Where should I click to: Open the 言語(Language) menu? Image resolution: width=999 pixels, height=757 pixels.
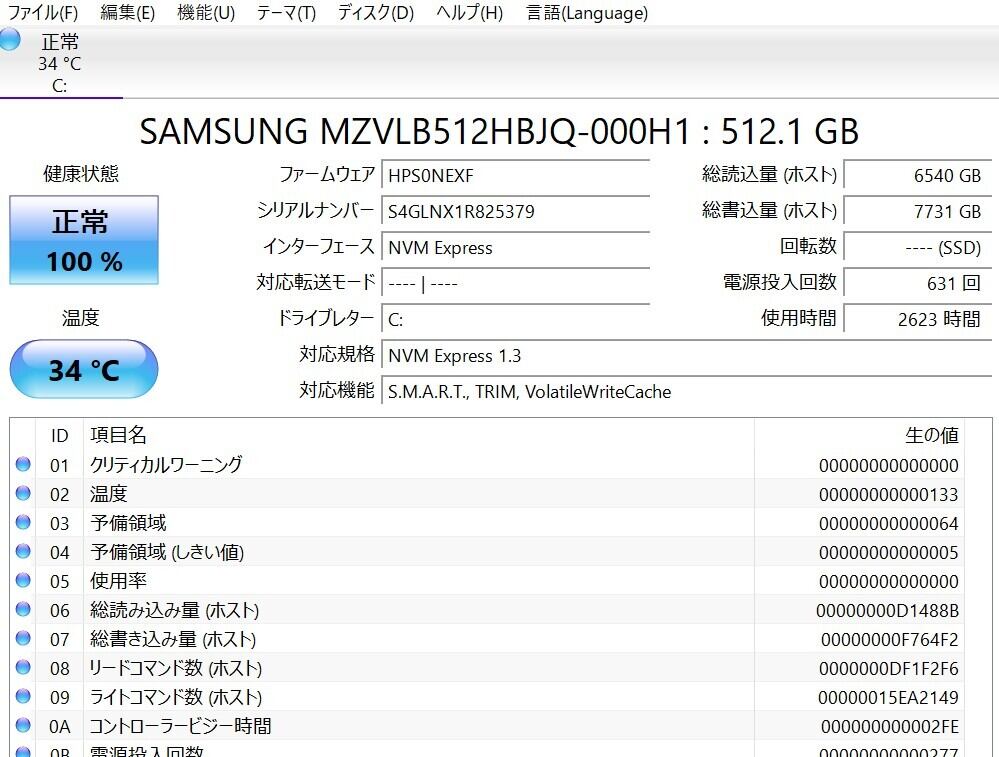pos(587,13)
